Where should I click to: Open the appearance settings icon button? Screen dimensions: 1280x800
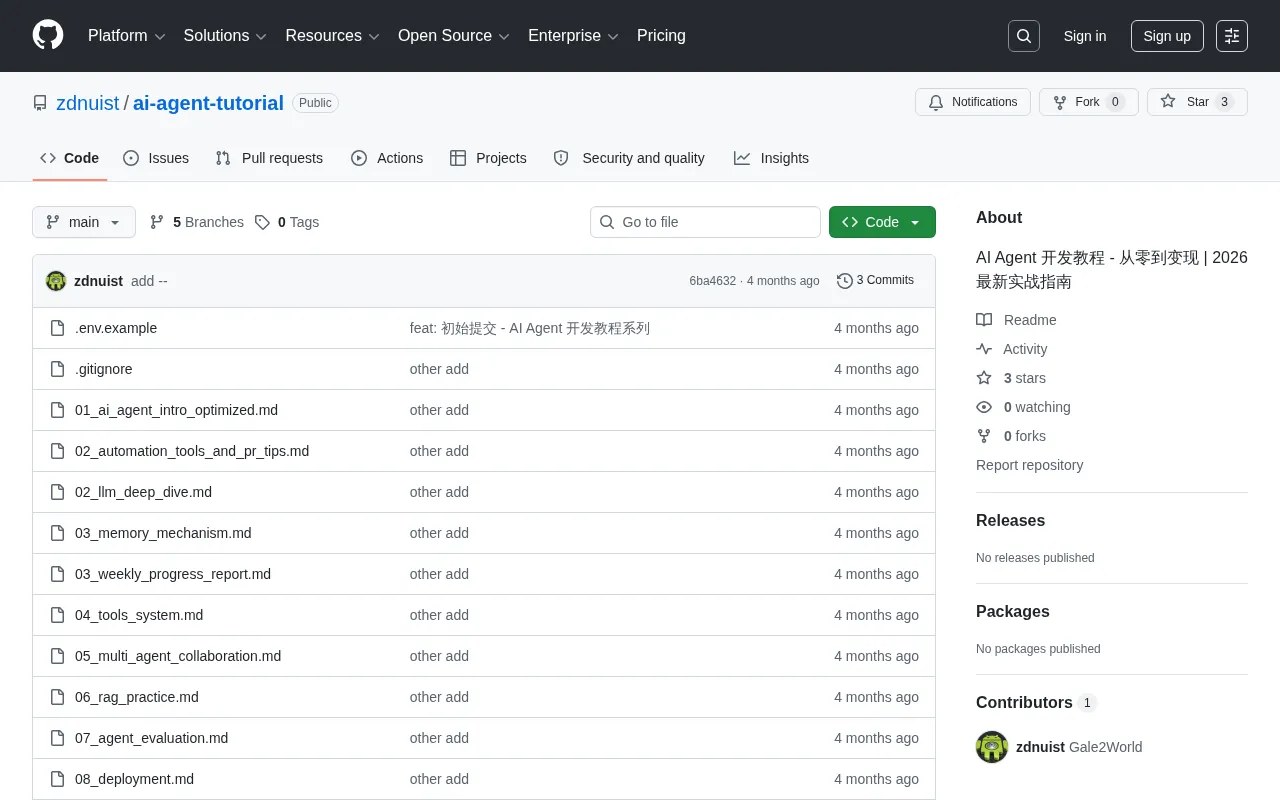[1232, 36]
